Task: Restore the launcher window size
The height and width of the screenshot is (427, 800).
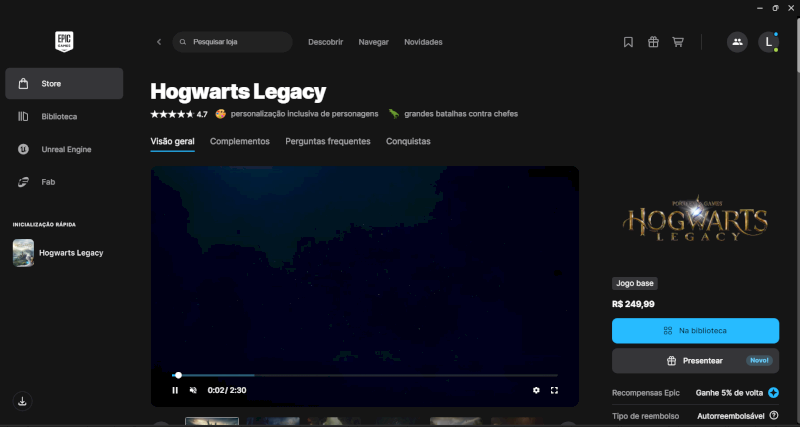Action: (x=776, y=8)
